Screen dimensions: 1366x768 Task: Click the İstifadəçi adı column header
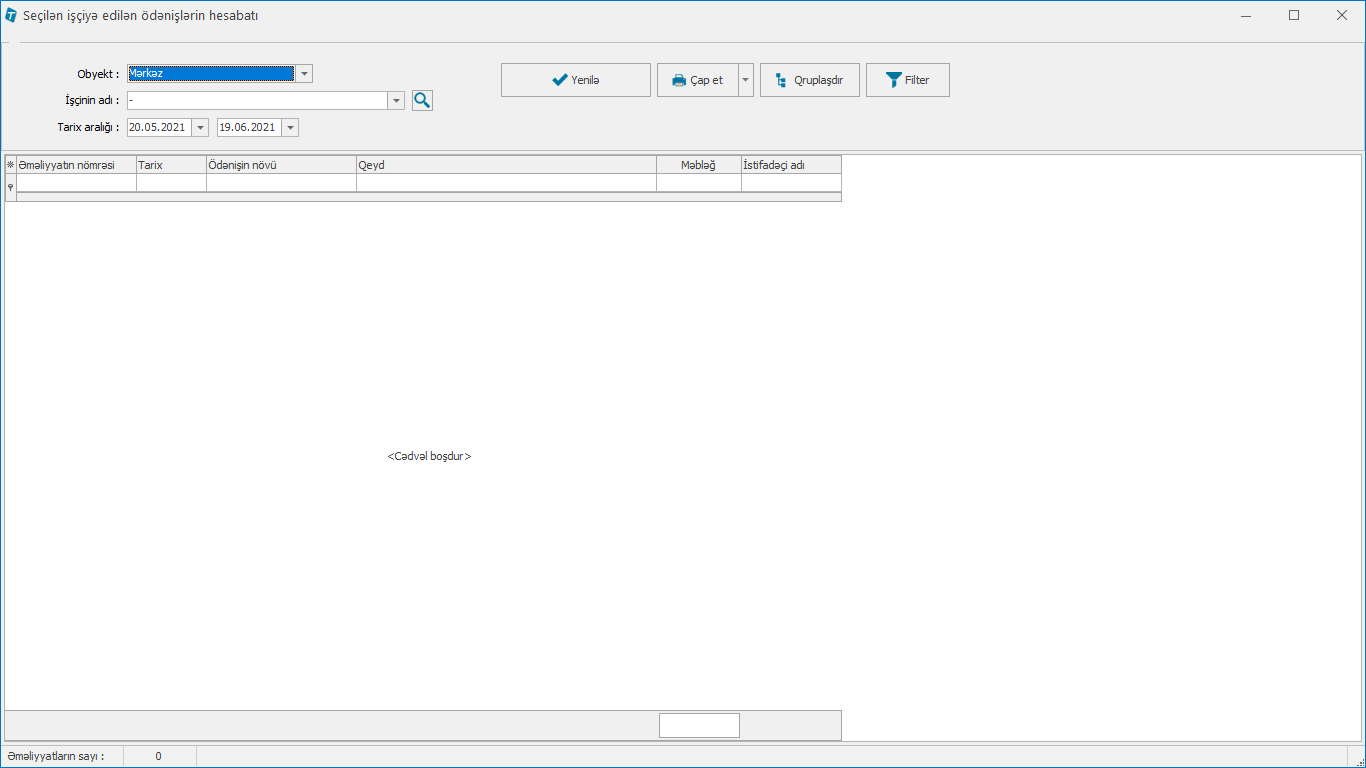[x=790, y=165]
